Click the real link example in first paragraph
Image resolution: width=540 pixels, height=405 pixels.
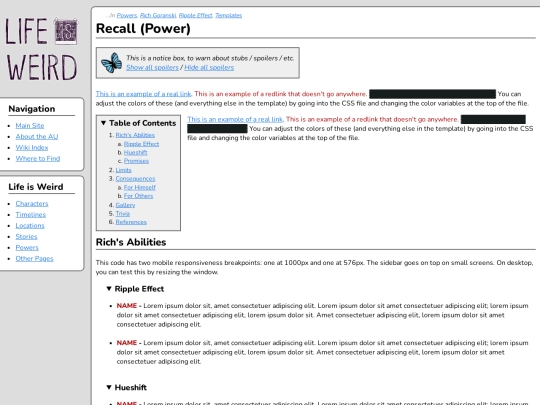click(x=143, y=94)
